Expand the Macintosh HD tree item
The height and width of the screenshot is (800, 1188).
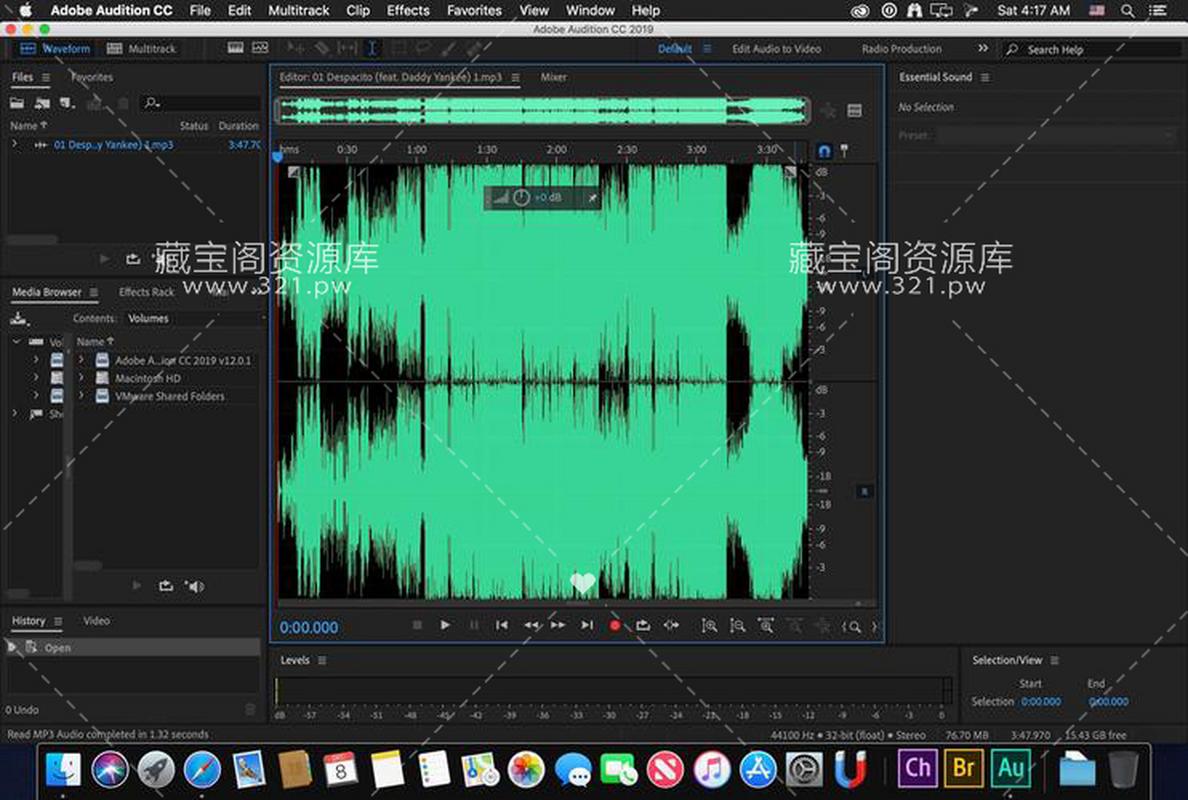[x=81, y=378]
